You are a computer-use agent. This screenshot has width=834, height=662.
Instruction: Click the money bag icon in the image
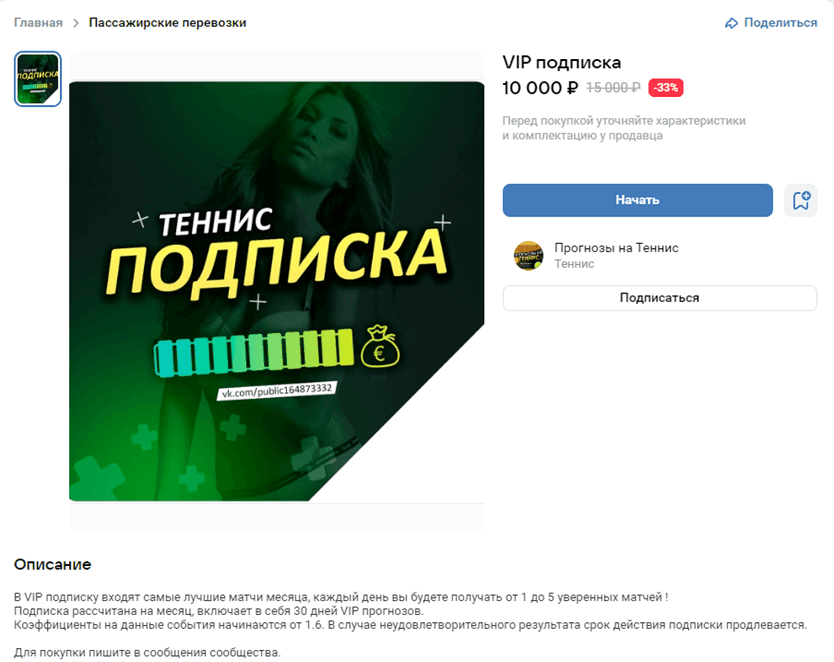point(380,346)
